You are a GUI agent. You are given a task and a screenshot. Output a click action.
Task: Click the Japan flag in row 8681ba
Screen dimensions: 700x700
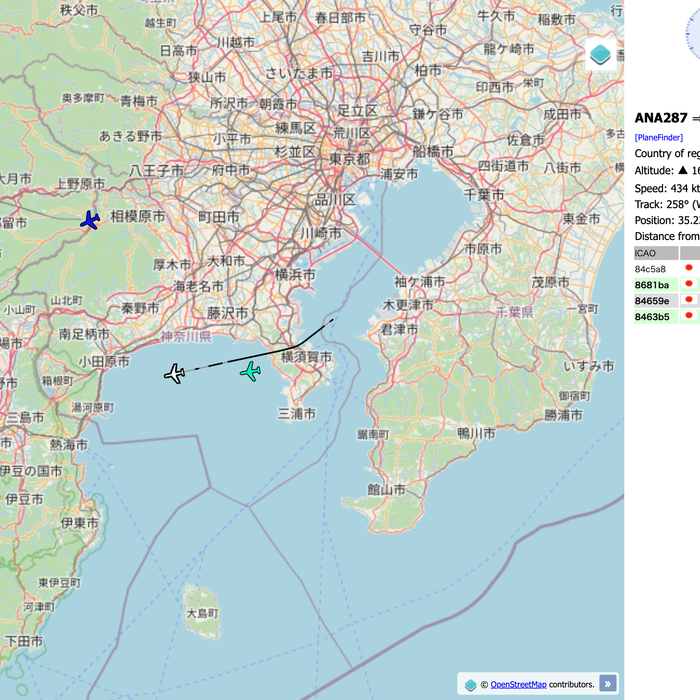click(688, 284)
